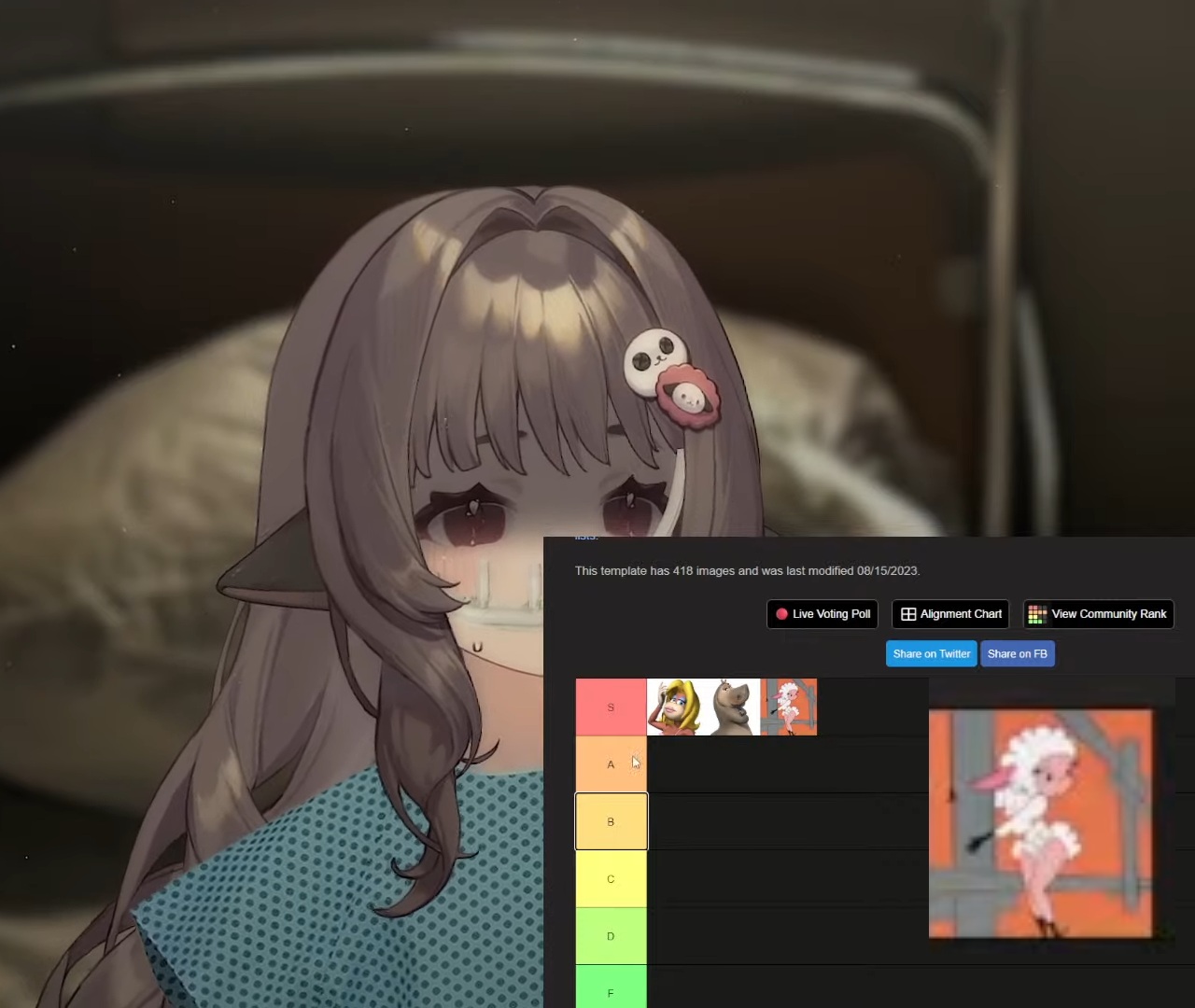Share the tier list on Twitter

tap(931, 653)
